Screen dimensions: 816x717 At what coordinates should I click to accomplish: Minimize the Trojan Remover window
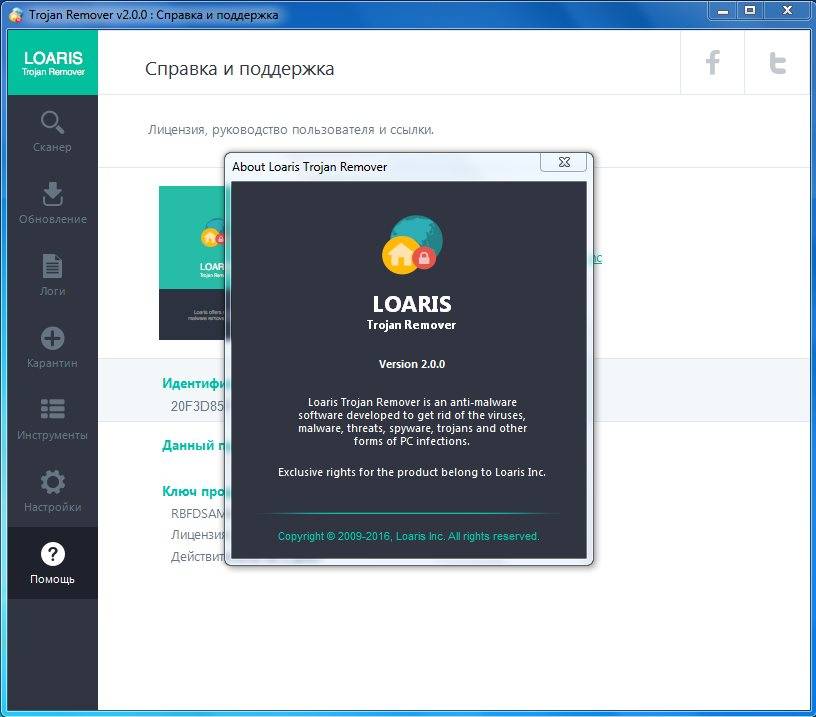click(x=722, y=10)
